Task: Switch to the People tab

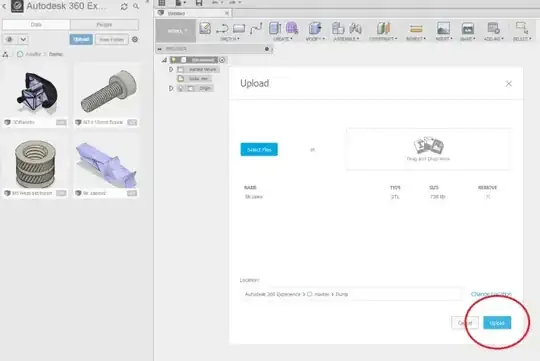Action: click(104, 24)
